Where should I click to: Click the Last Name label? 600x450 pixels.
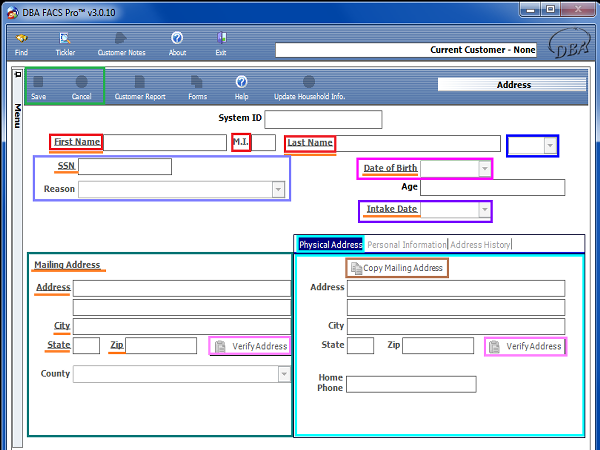[310, 143]
